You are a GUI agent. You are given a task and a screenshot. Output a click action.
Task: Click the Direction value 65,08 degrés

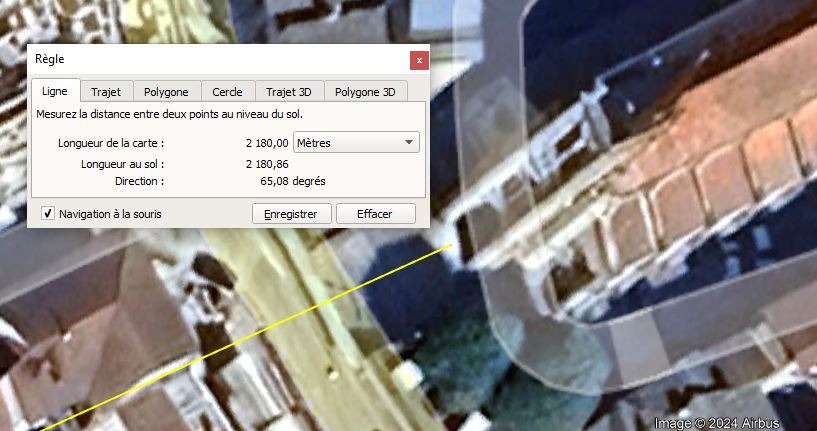point(293,181)
